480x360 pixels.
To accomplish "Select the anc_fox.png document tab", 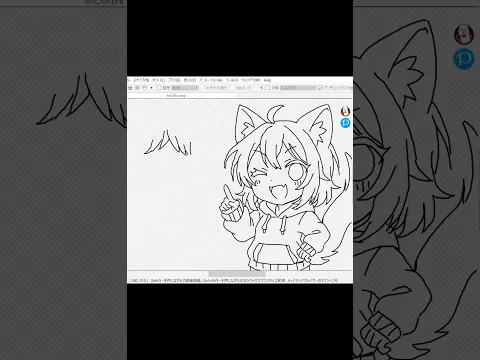I will pyautogui.click(x=176, y=95).
